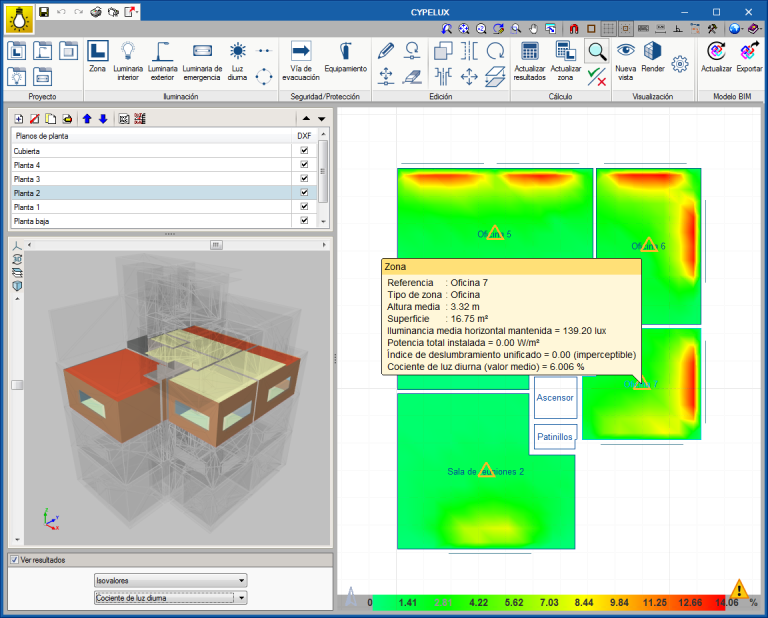Viewport: 768px width, 618px height.
Task: Uncheck DXF for Planta 2
Action: pos(304,192)
